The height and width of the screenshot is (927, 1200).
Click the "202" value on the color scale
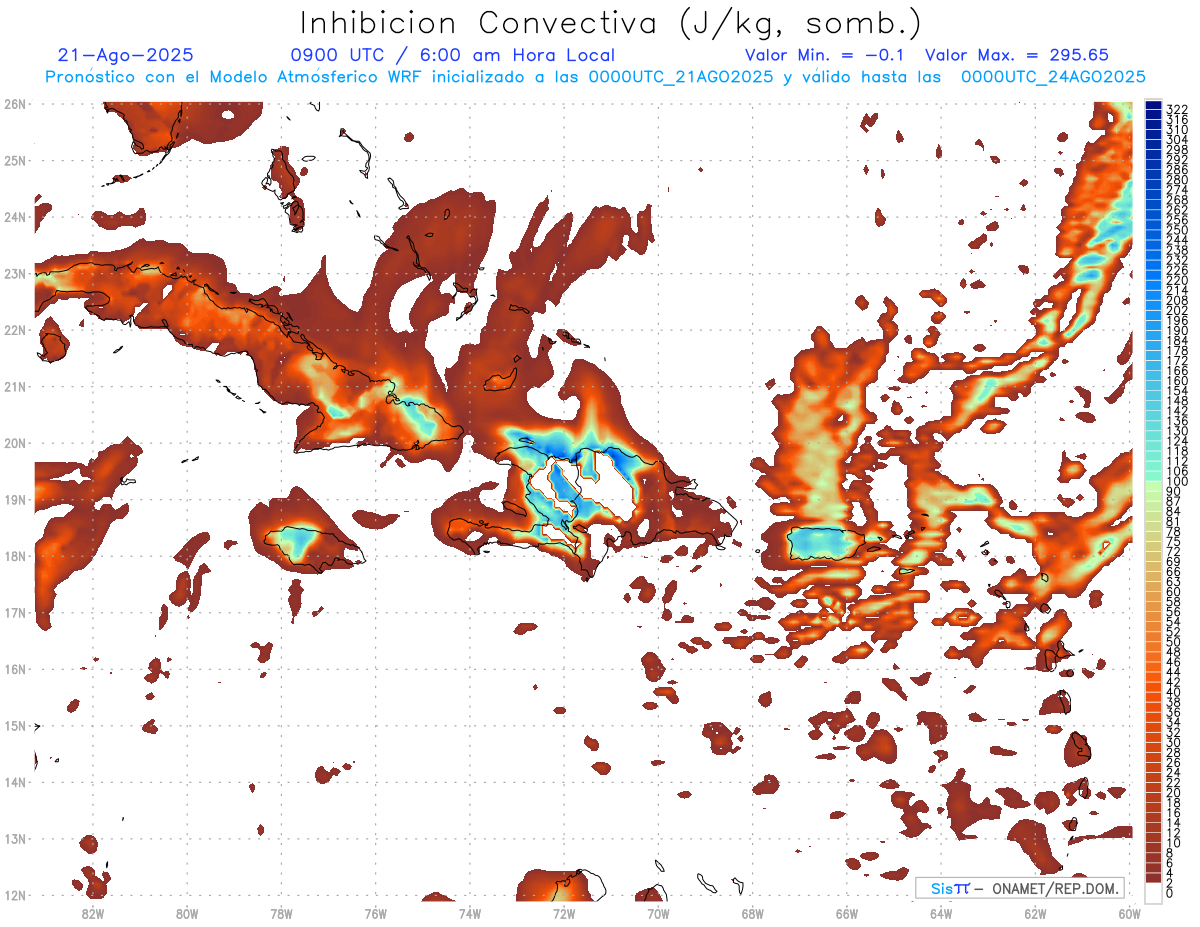pos(1177,310)
